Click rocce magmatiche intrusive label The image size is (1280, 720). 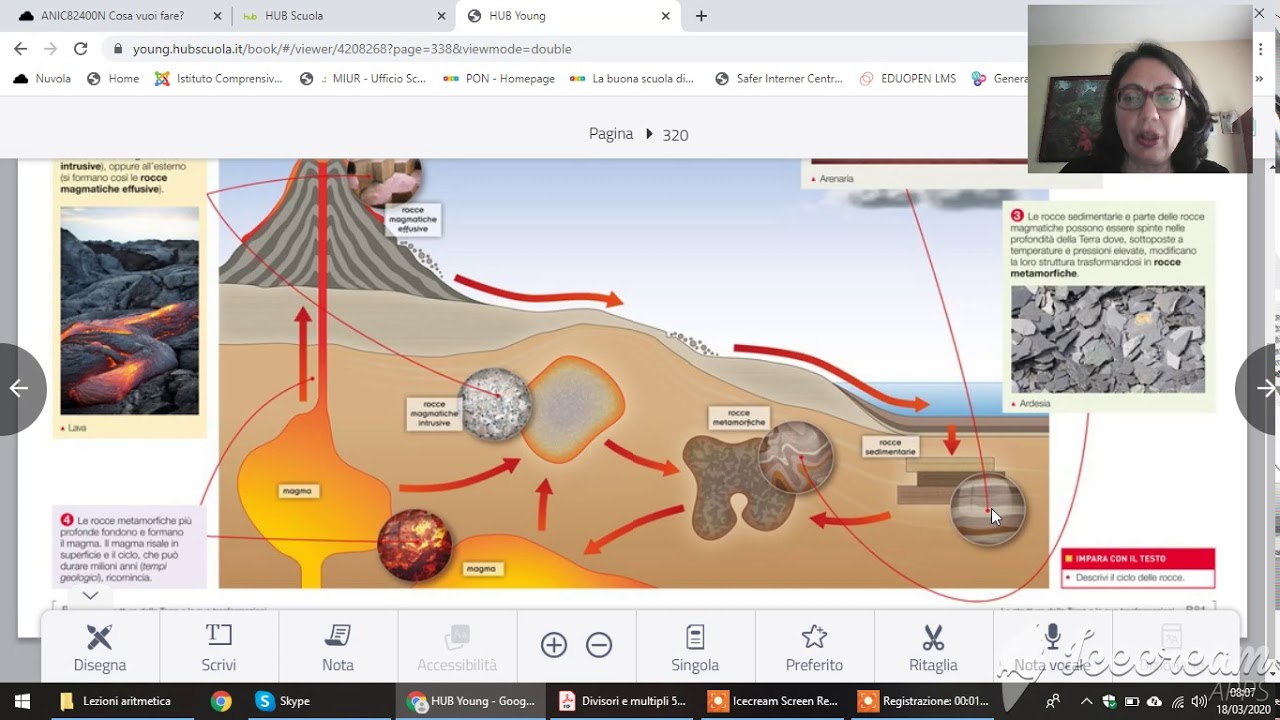click(x=433, y=413)
